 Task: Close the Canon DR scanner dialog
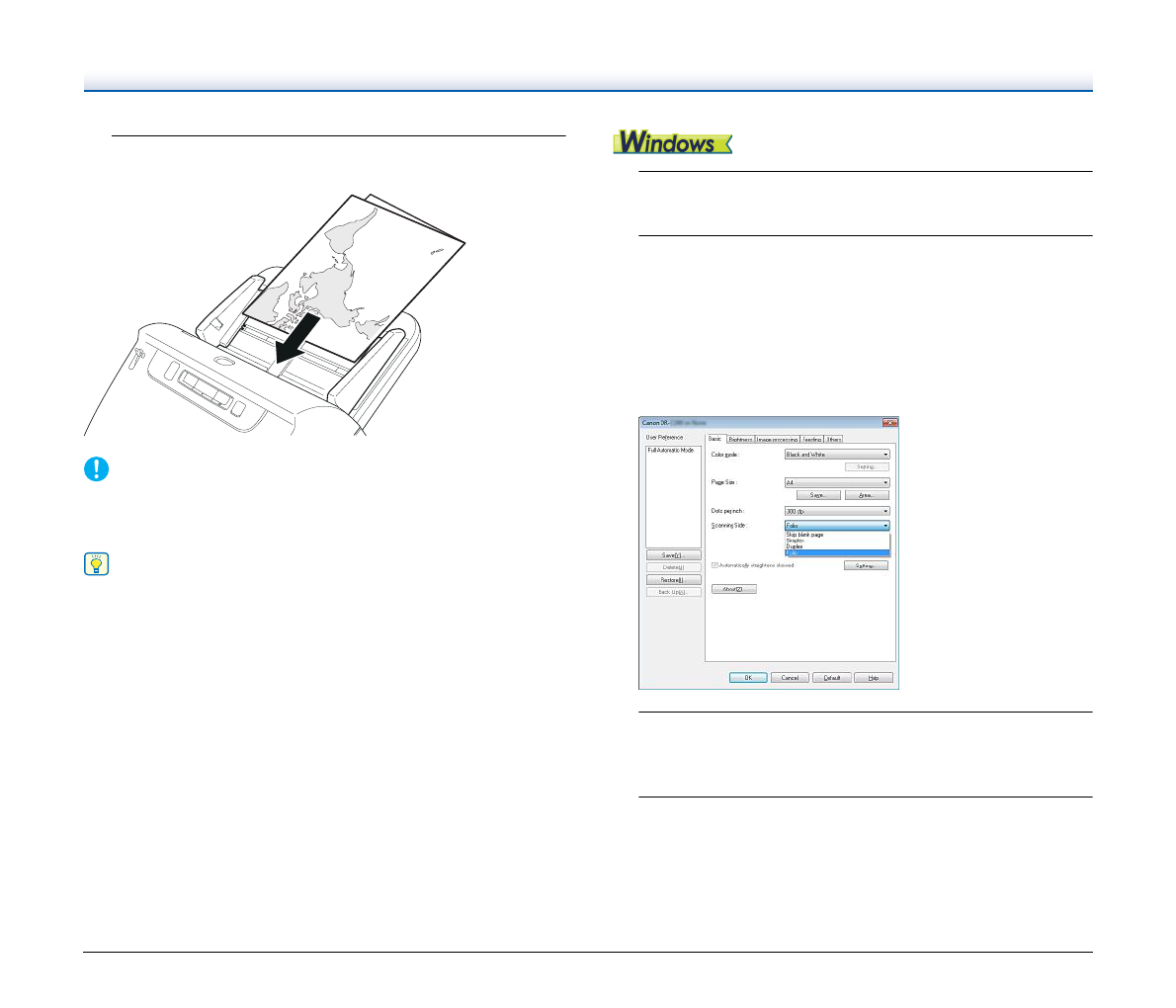point(889,423)
